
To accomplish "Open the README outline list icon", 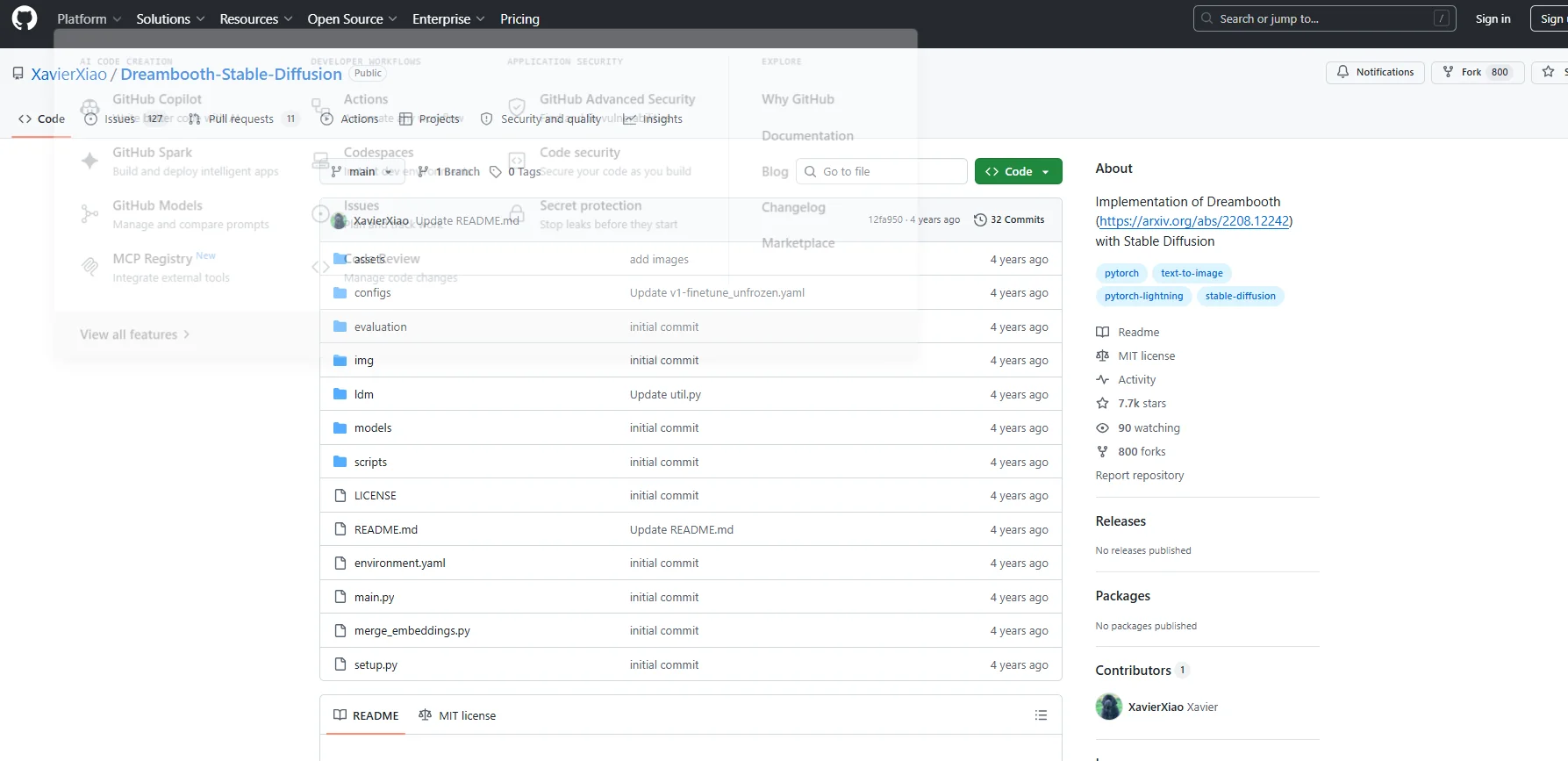I will (x=1041, y=715).
